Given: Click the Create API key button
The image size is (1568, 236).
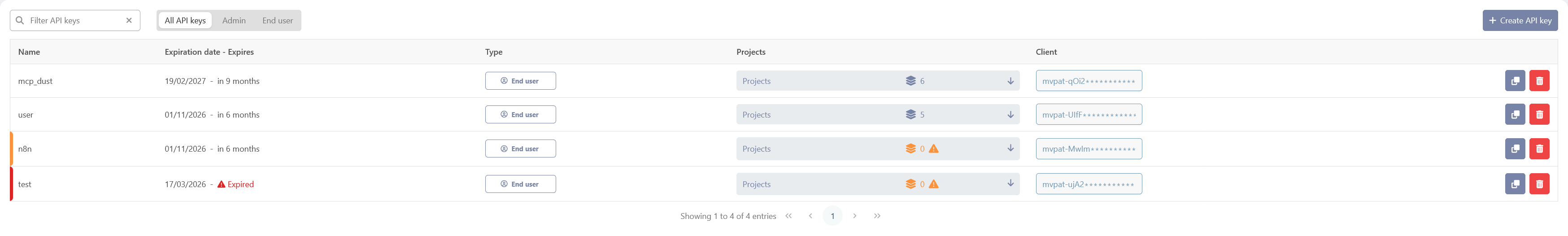Looking at the screenshot, I should point(1520,21).
